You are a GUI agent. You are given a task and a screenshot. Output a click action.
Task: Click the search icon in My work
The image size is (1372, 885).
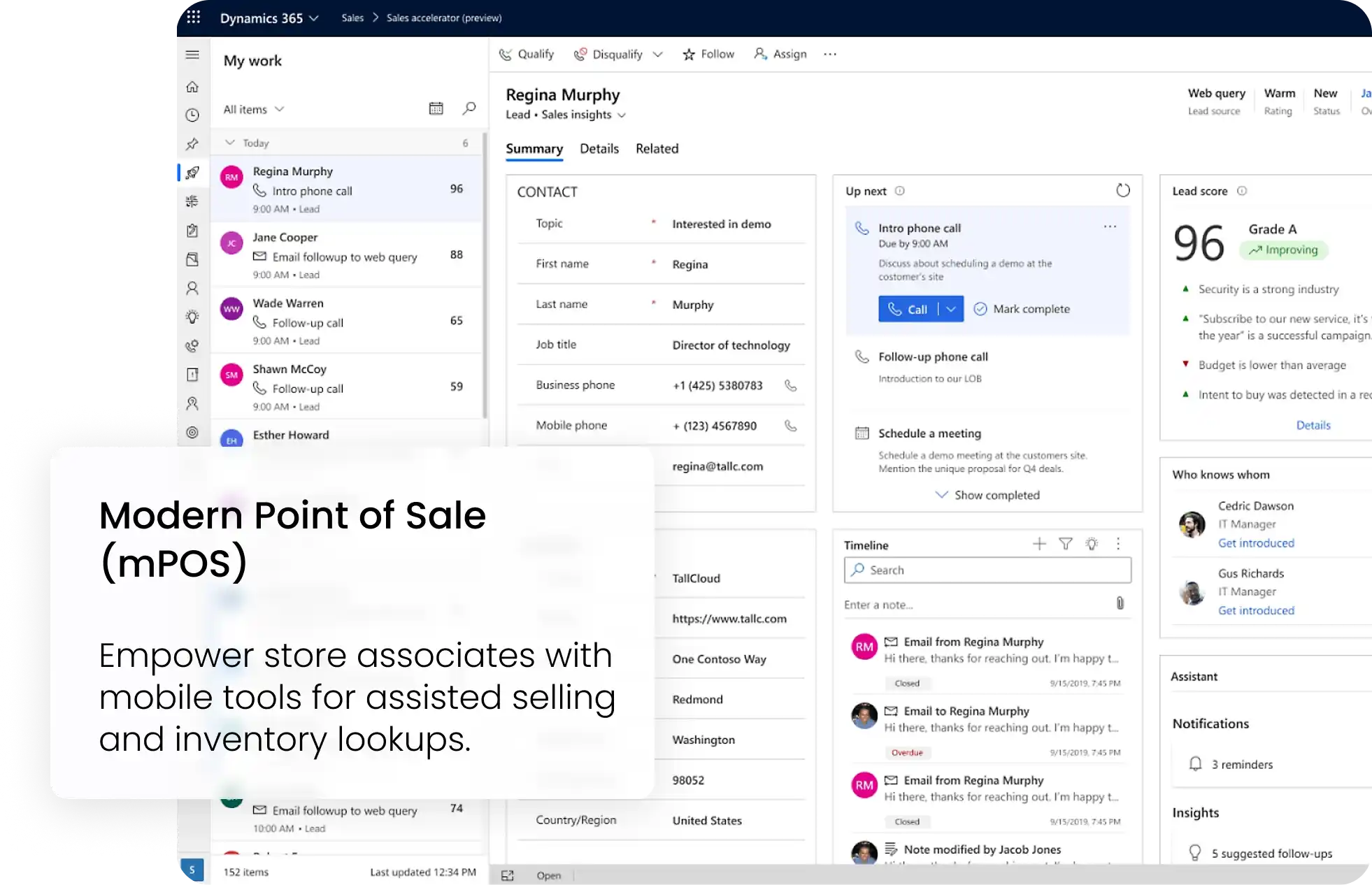pyautogui.click(x=469, y=108)
